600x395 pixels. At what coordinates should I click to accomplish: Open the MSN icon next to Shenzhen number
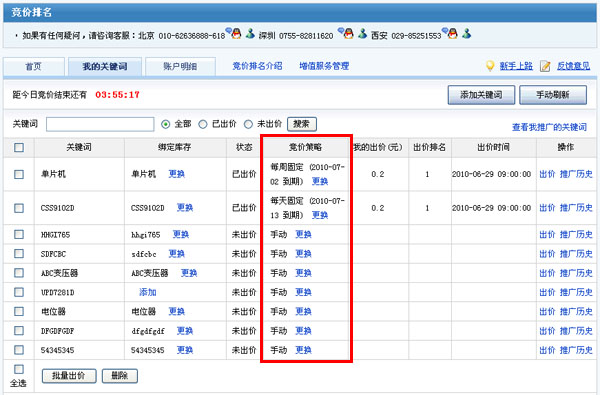[x=362, y=34]
